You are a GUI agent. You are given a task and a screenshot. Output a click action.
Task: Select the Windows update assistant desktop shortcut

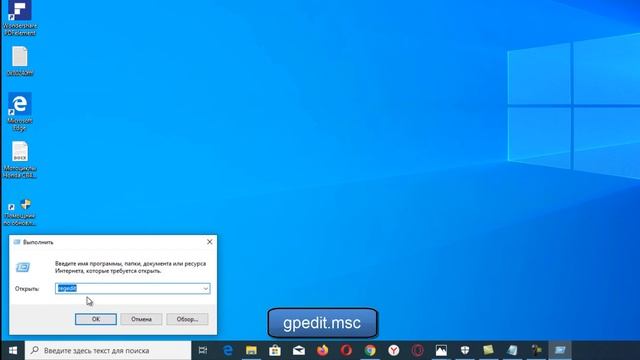coord(20,212)
